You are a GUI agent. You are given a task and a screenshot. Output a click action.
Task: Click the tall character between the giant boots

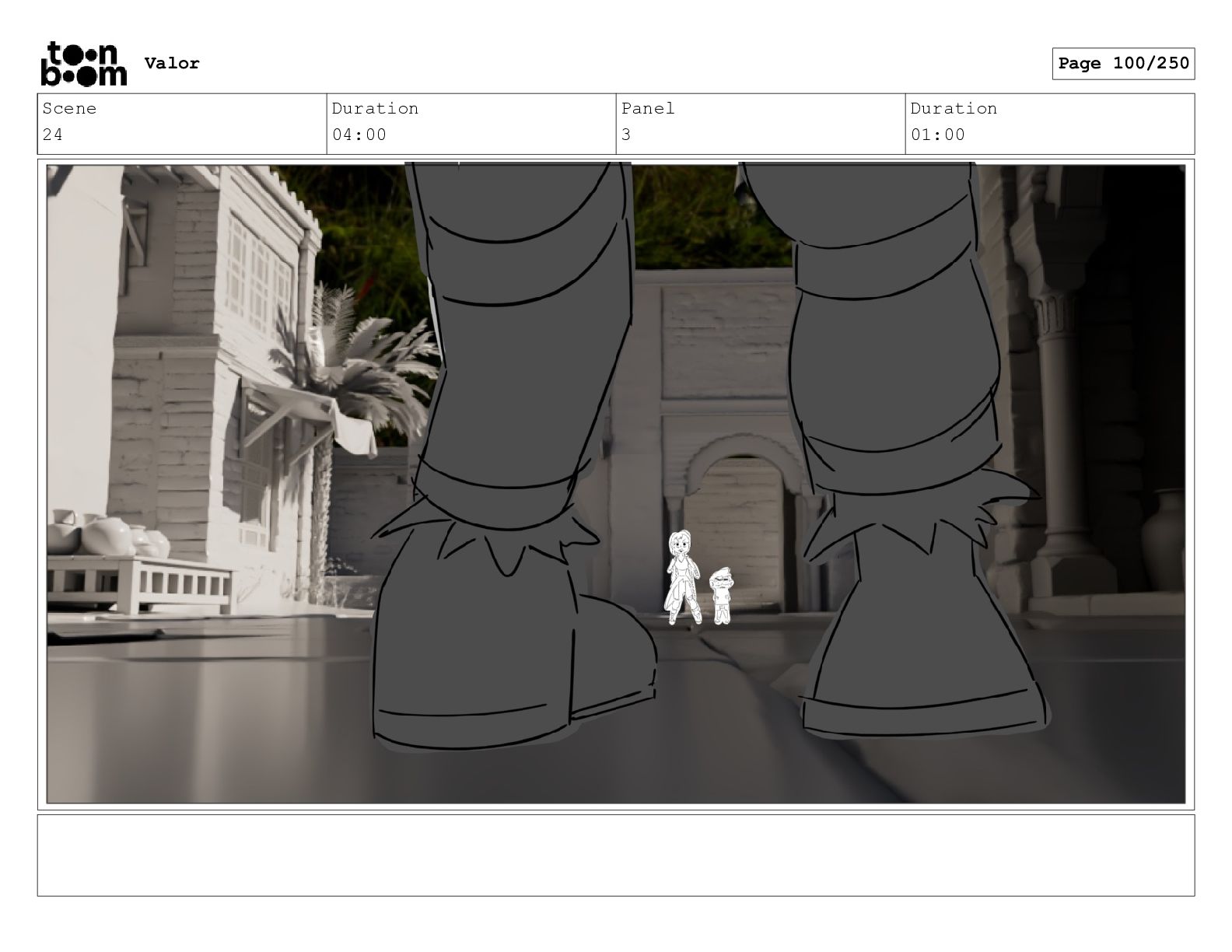click(x=682, y=576)
